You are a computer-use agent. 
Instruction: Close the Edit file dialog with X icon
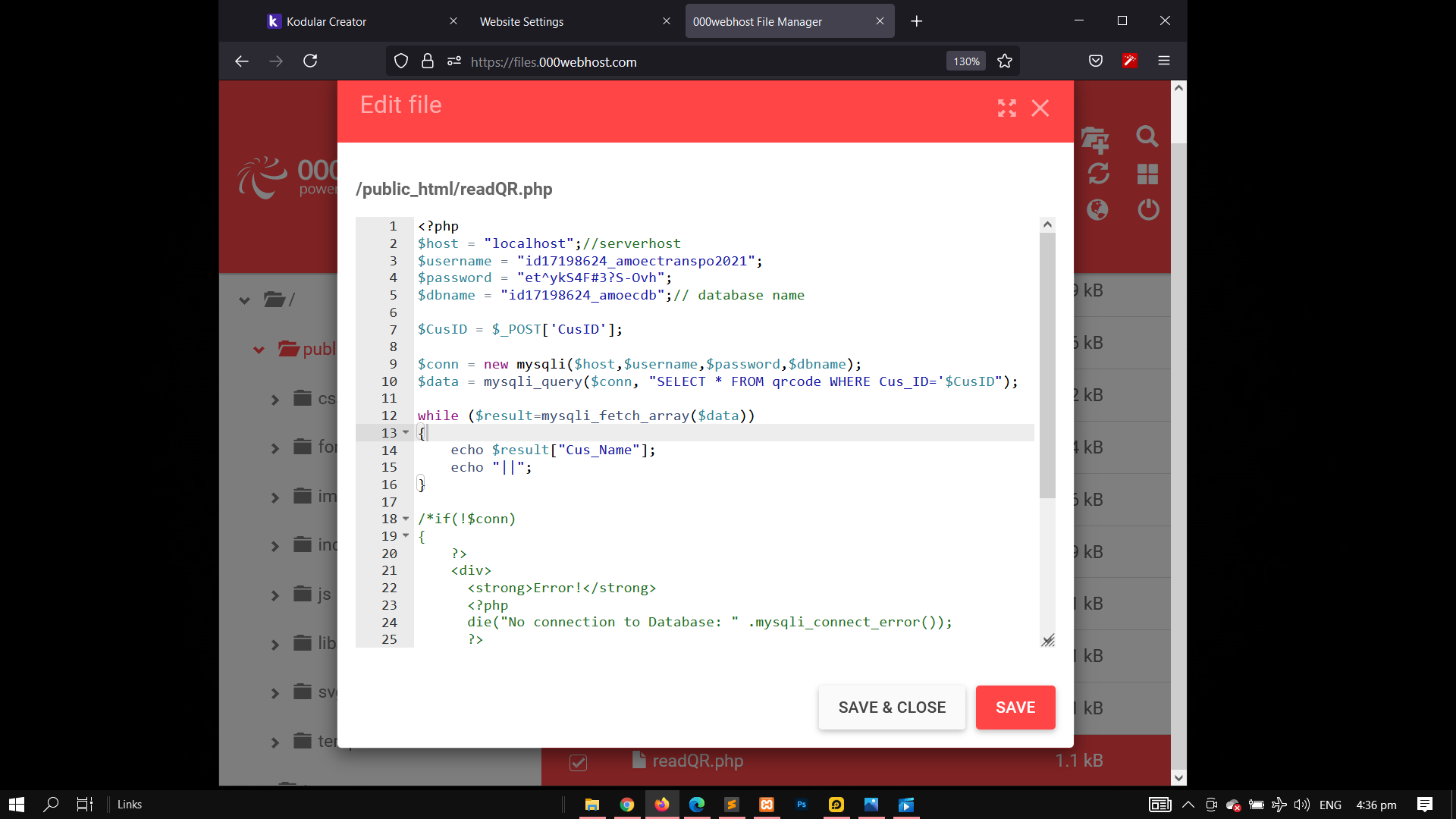[x=1040, y=108]
